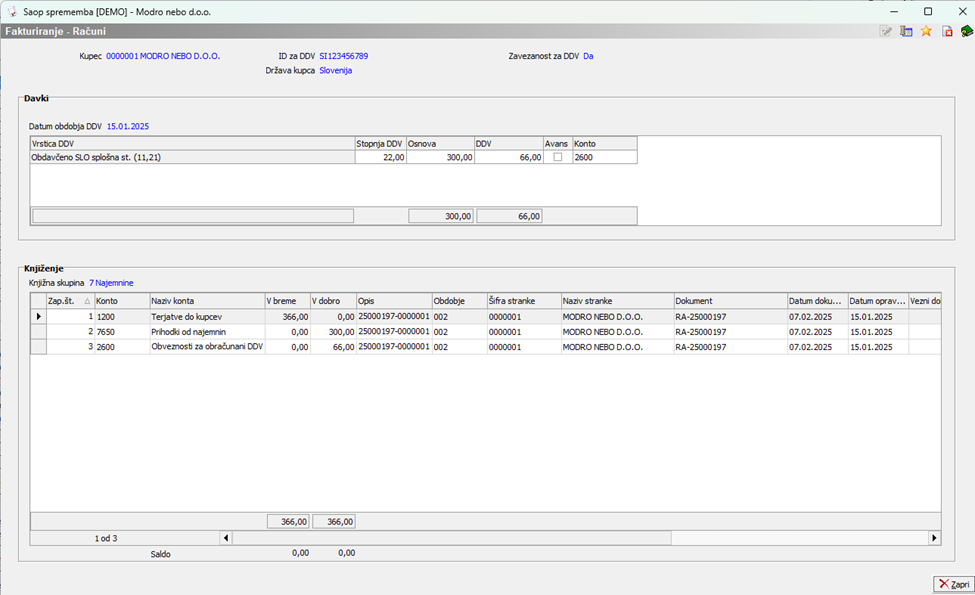This screenshot has width=975, height=595.
Task: Toggle the Avans checkbox in tax row
Action: (557, 157)
